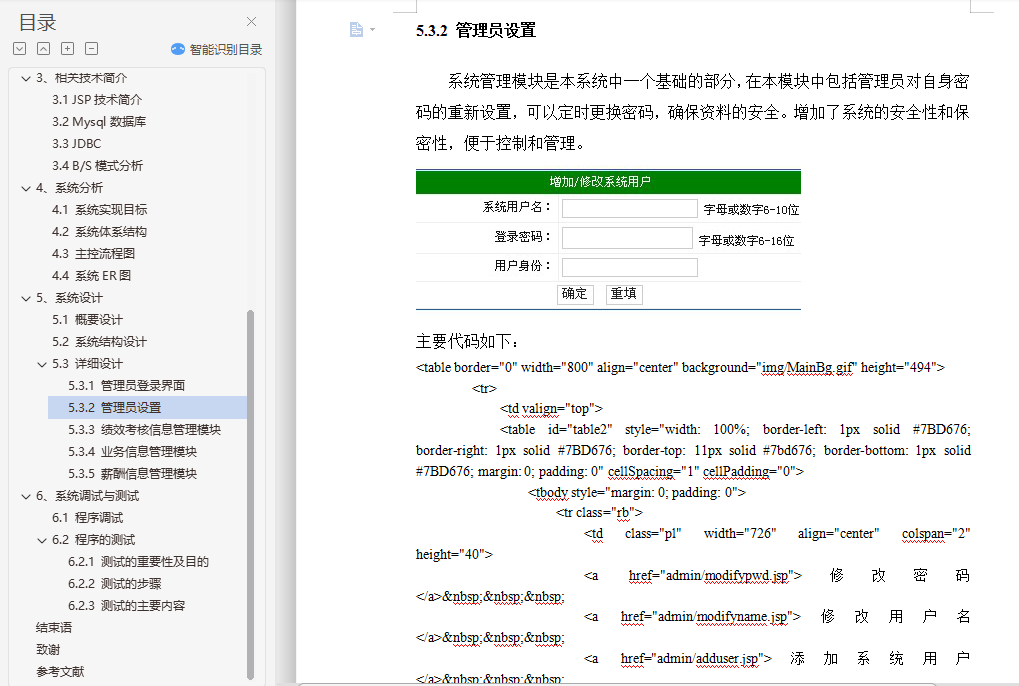This screenshot has height=686, width=1019.
Task: Navigate to 4.2 系统体系结构
Action: 99,232
